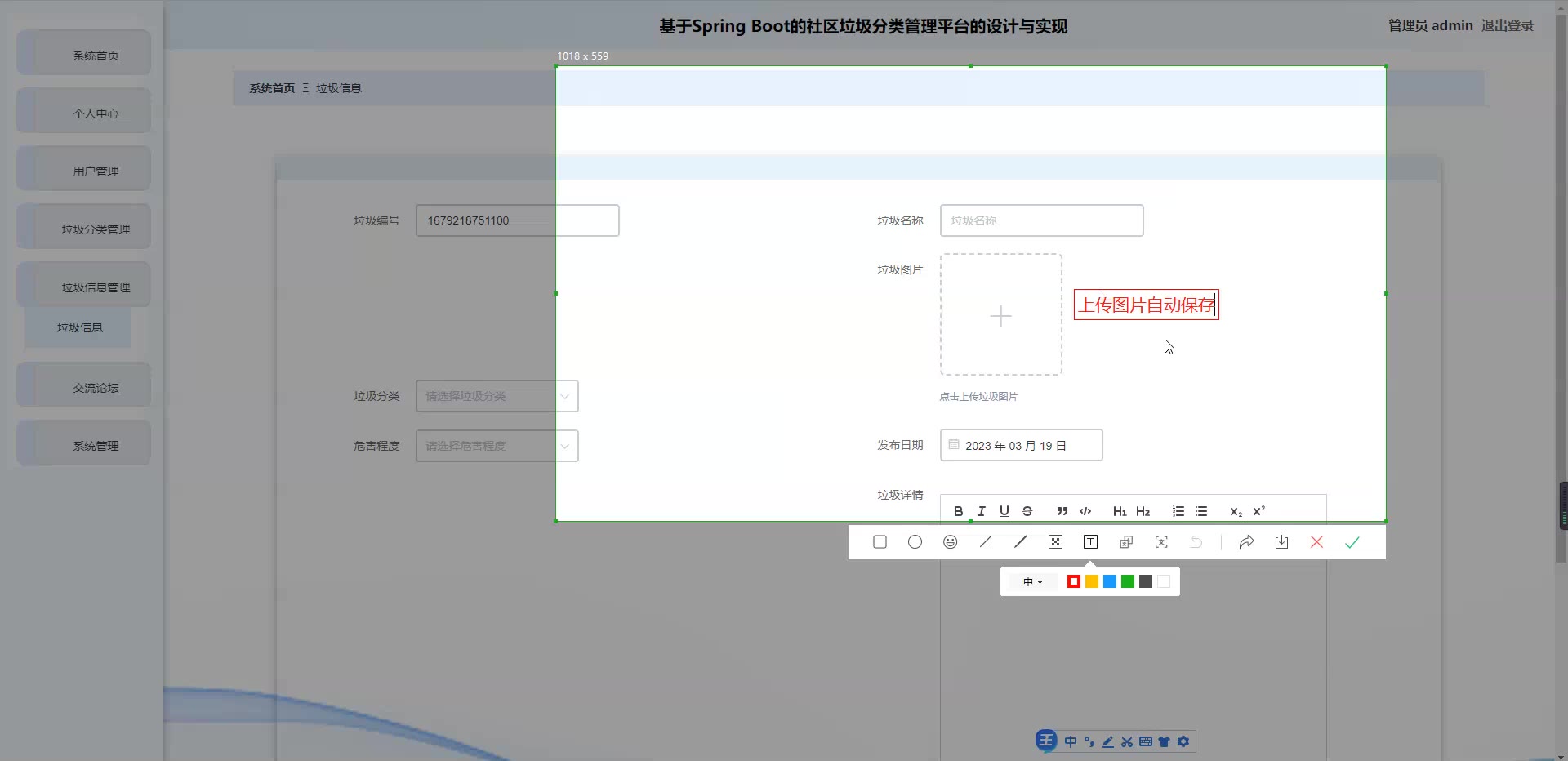Viewport: 1568px width, 761px height.
Task: Select the rectangle annotation tool
Action: pos(880,542)
